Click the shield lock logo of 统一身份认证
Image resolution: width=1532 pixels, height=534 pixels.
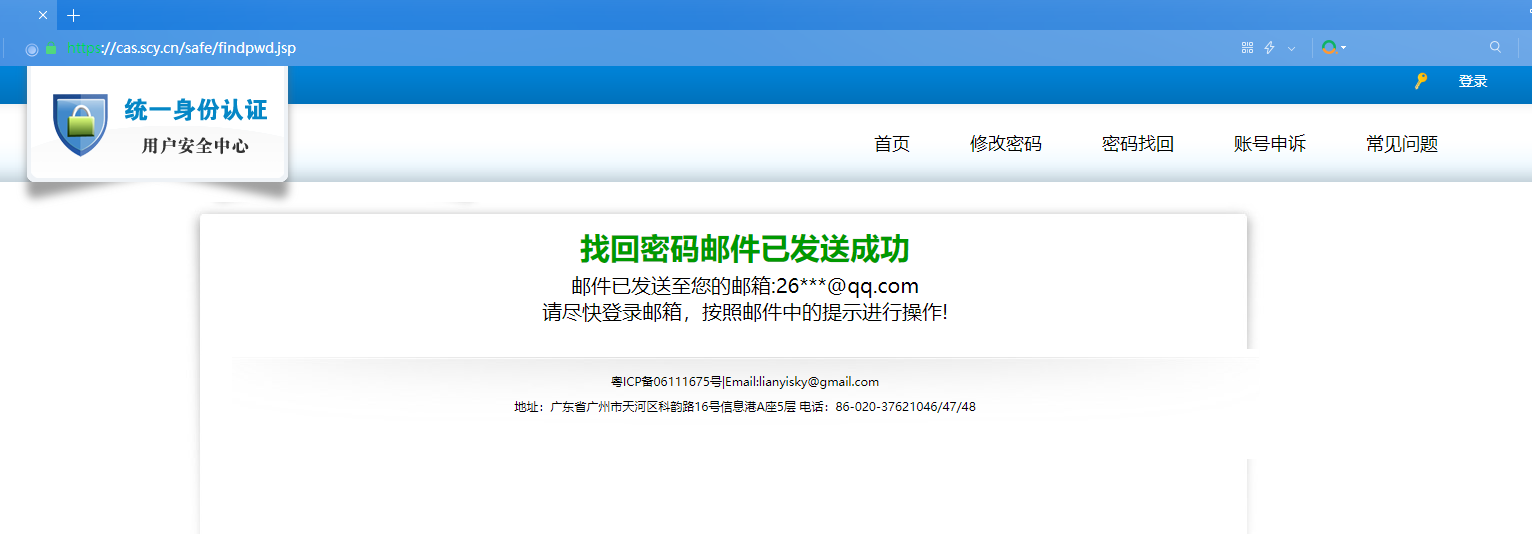pos(80,125)
